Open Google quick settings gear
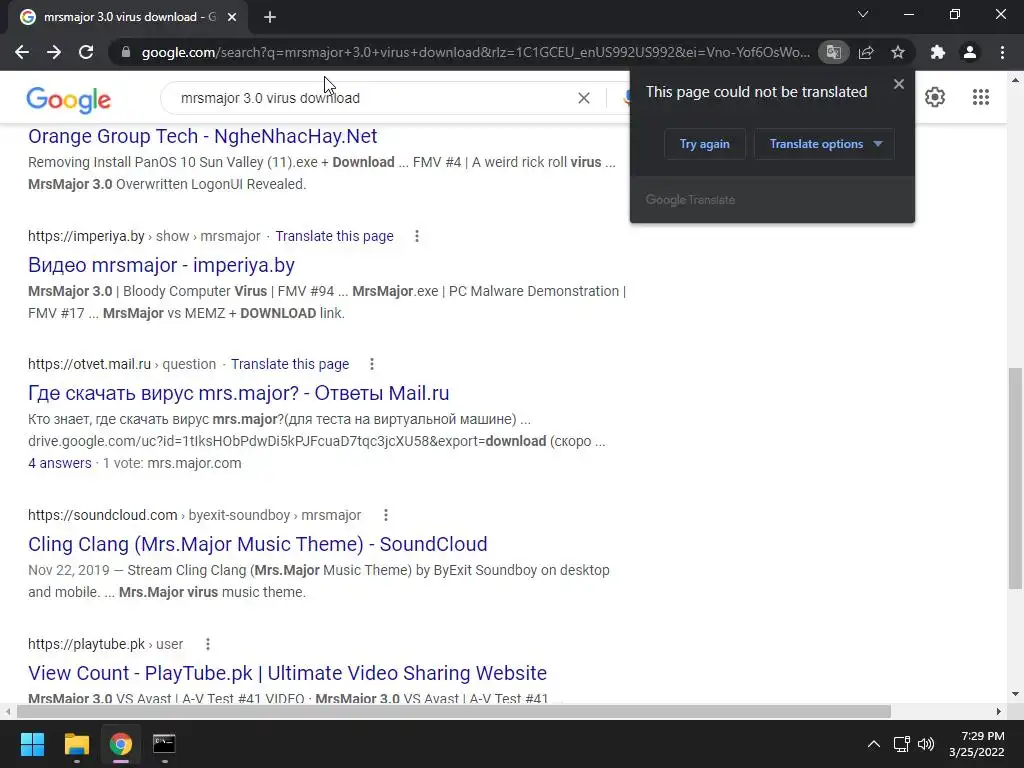Screen dimensions: 1024x768 coord(935,97)
